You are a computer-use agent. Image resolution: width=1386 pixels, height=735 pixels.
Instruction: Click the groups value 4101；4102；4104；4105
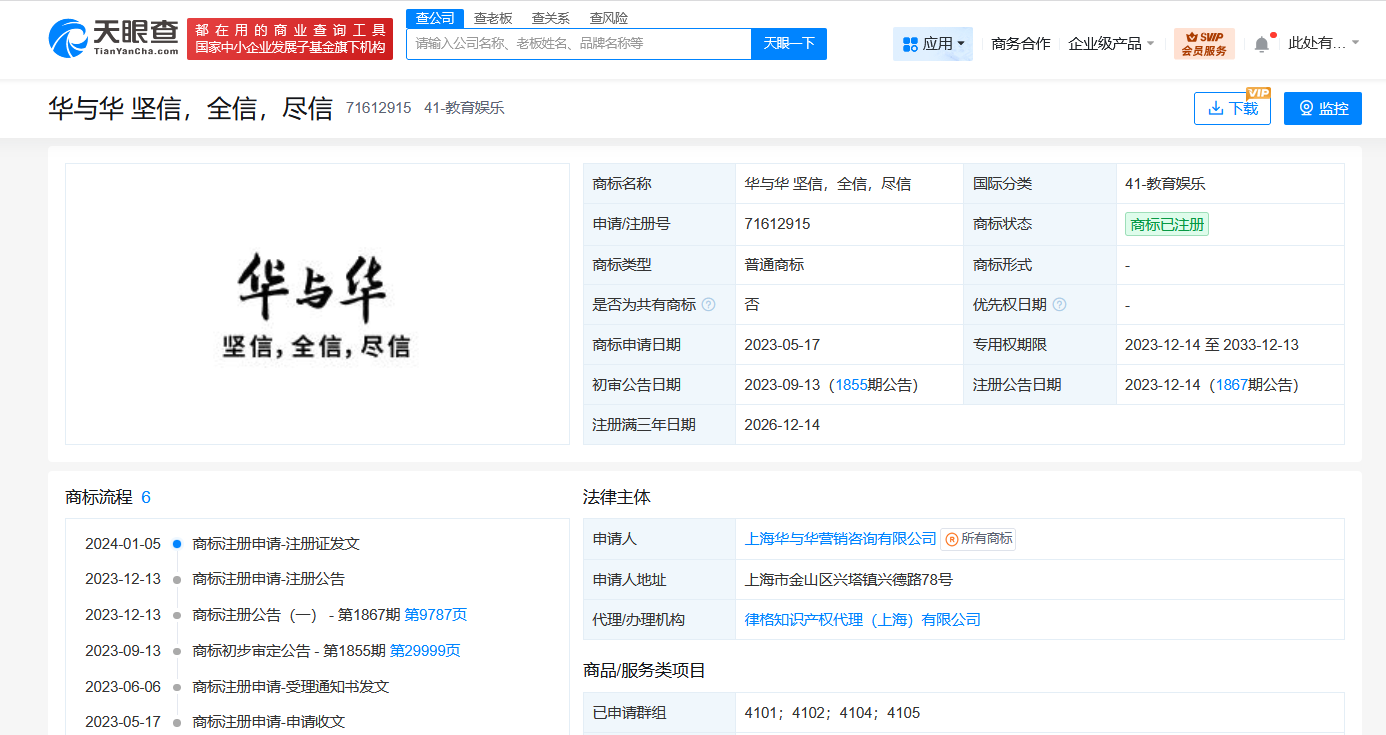(x=833, y=713)
